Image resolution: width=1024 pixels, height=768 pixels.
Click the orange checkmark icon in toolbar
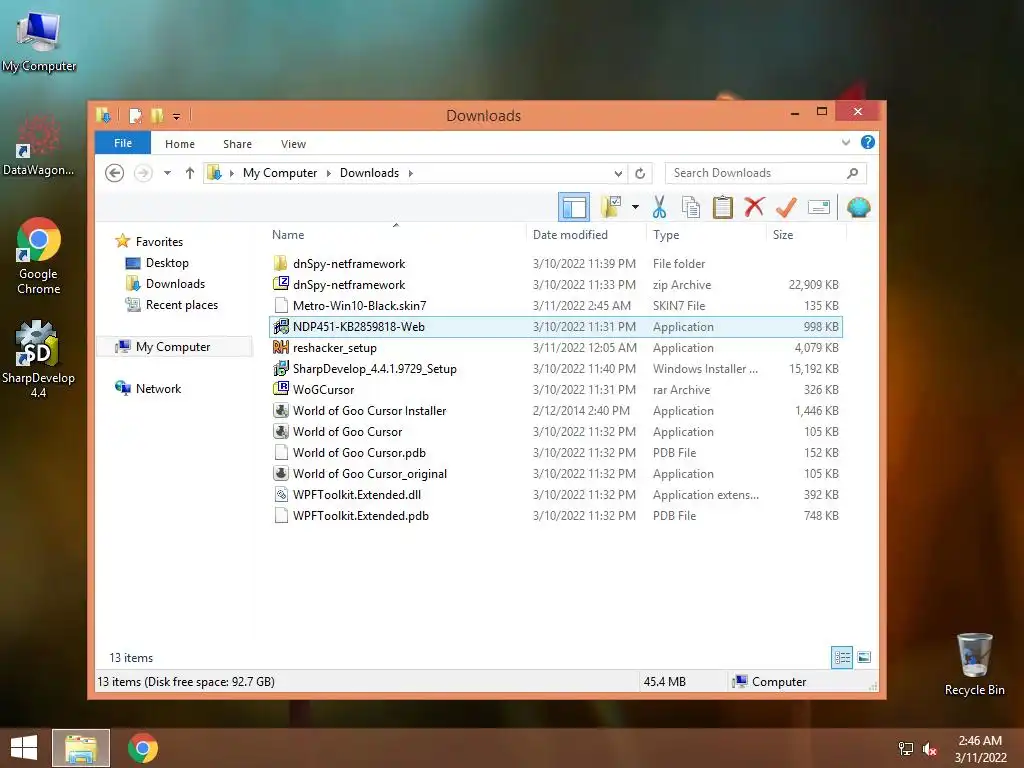tap(786, 207)
